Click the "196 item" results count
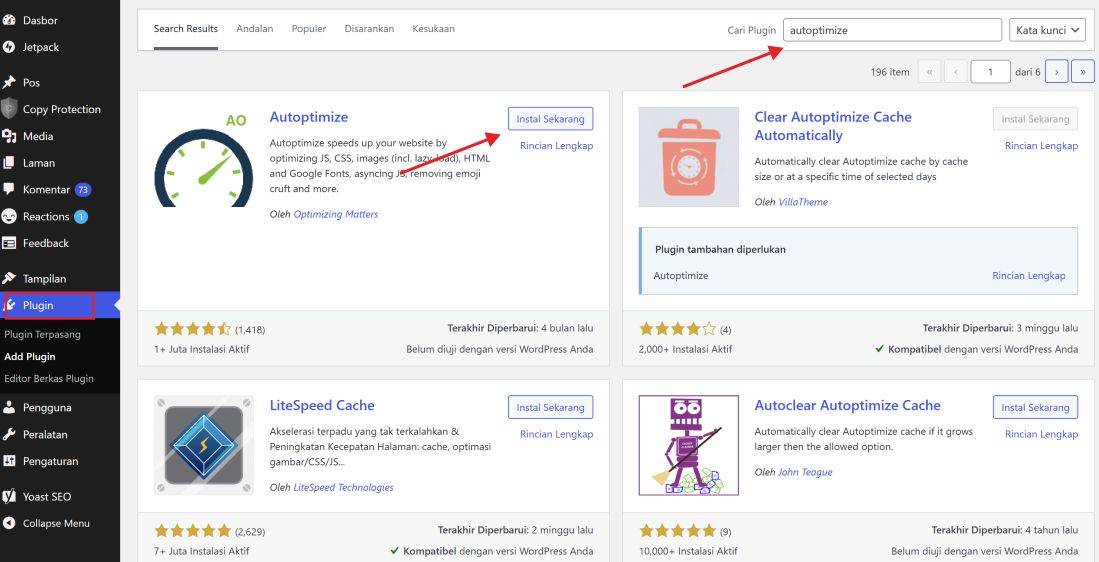 (x=890, y=71)
